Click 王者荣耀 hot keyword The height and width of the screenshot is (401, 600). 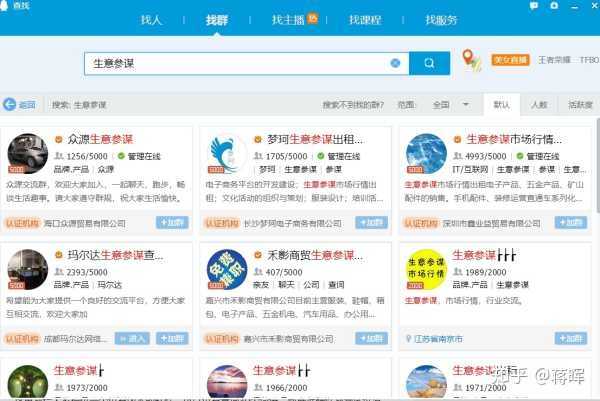[x=554, y=60]
